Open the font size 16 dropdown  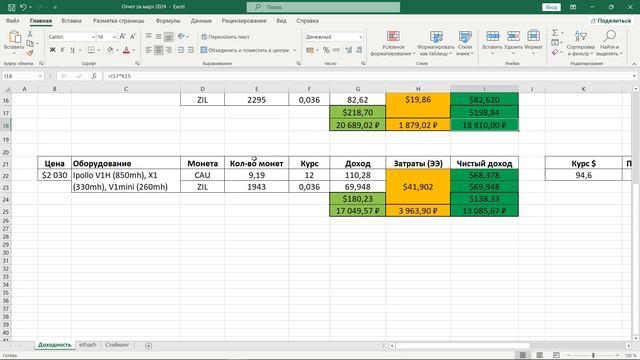coord(115,37)
